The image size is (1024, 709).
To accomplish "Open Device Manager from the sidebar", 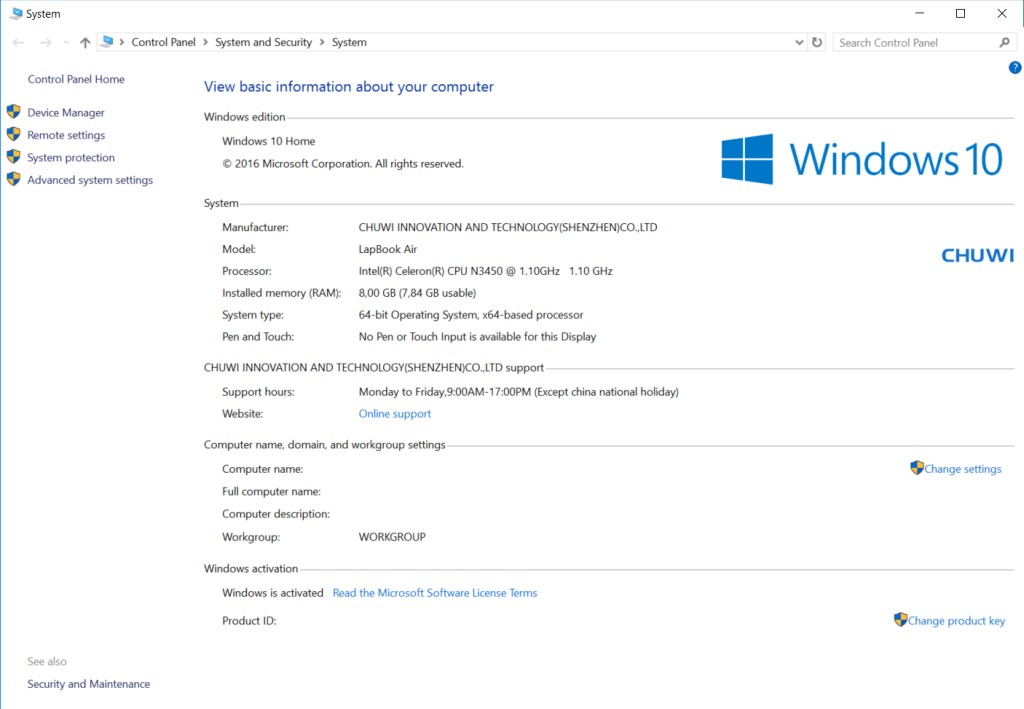I will point(65,112).
